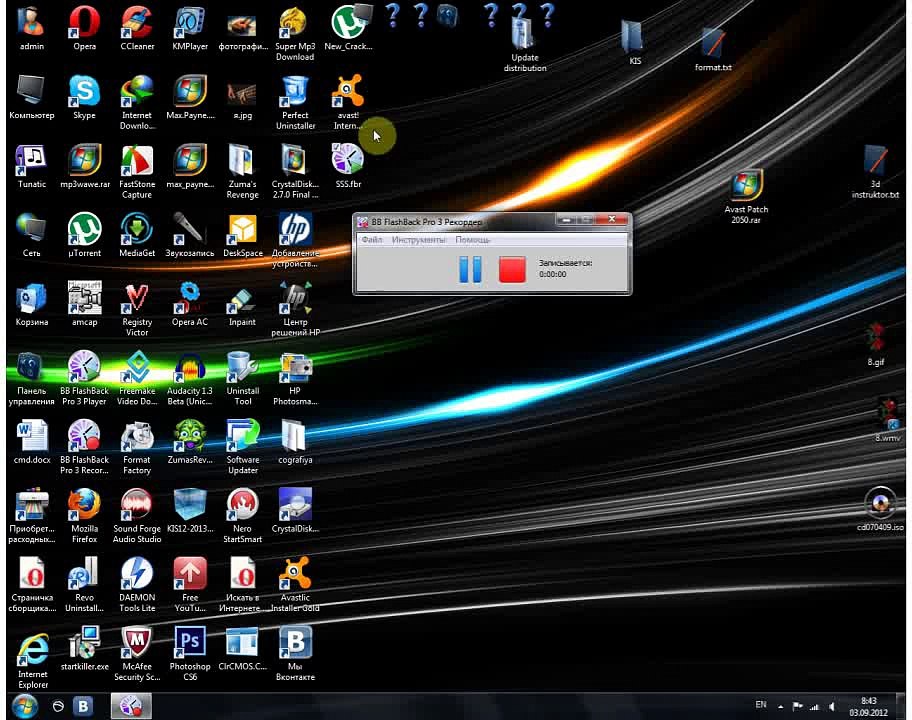The image size is (912, 720).
Task: Select the Freemake Video Downloader icon
Action: (x=137, y=378)
